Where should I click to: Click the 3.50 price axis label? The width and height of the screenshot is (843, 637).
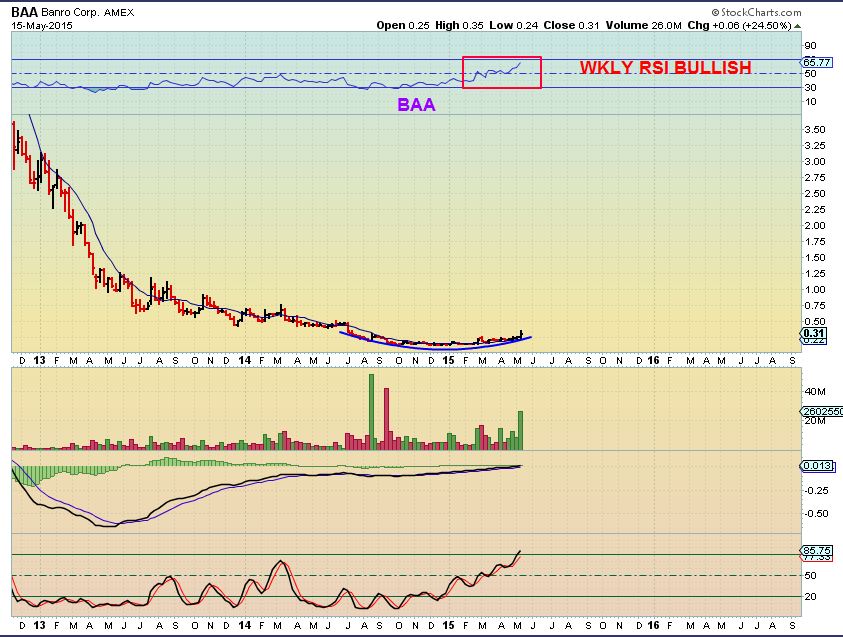[x=815, y=130]
